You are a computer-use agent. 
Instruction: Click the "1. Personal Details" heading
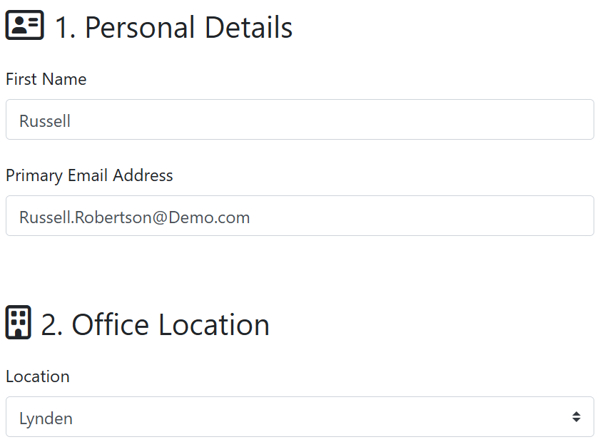[173, 27]
